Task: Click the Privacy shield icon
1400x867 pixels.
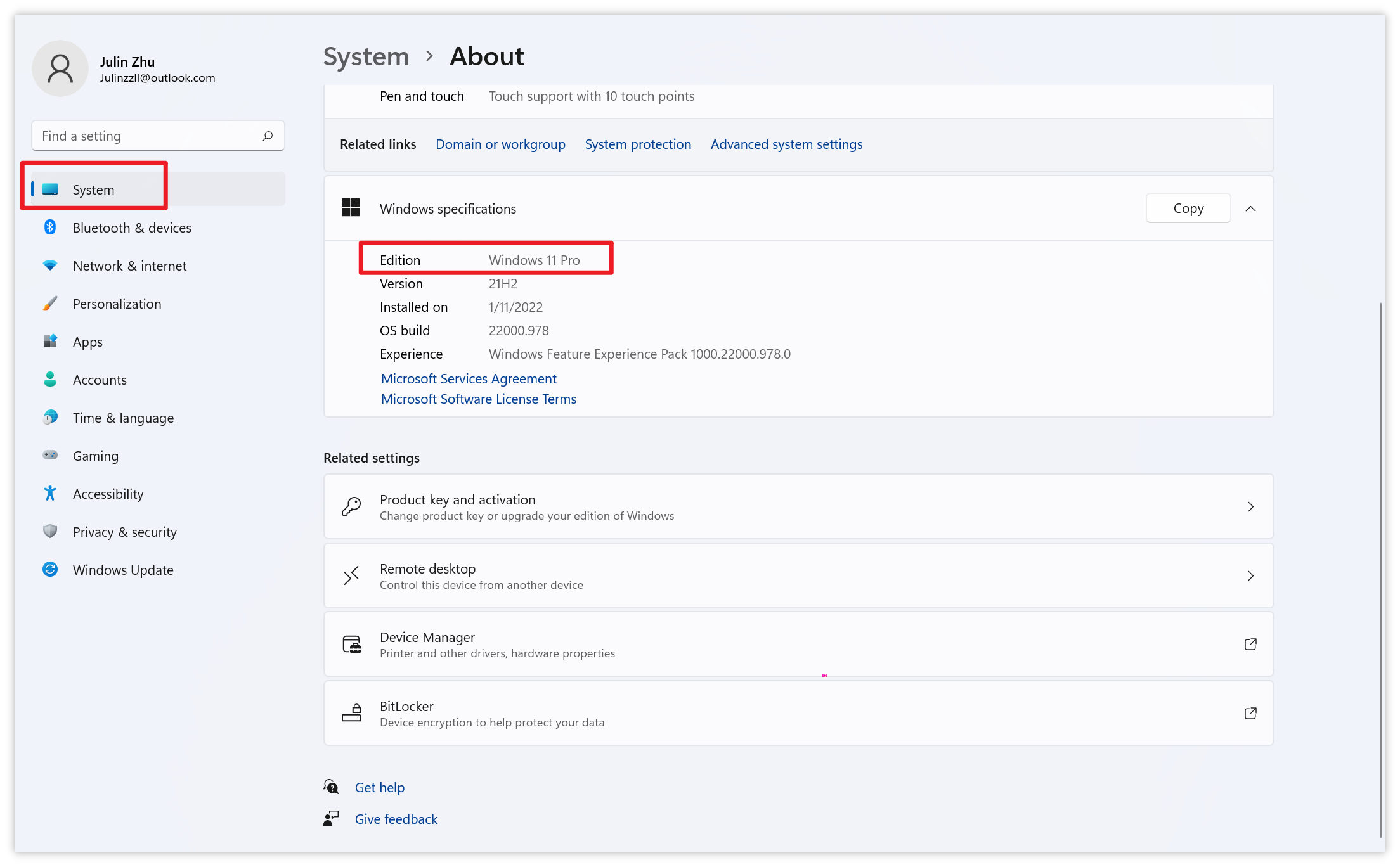Action: pos(50,531)
